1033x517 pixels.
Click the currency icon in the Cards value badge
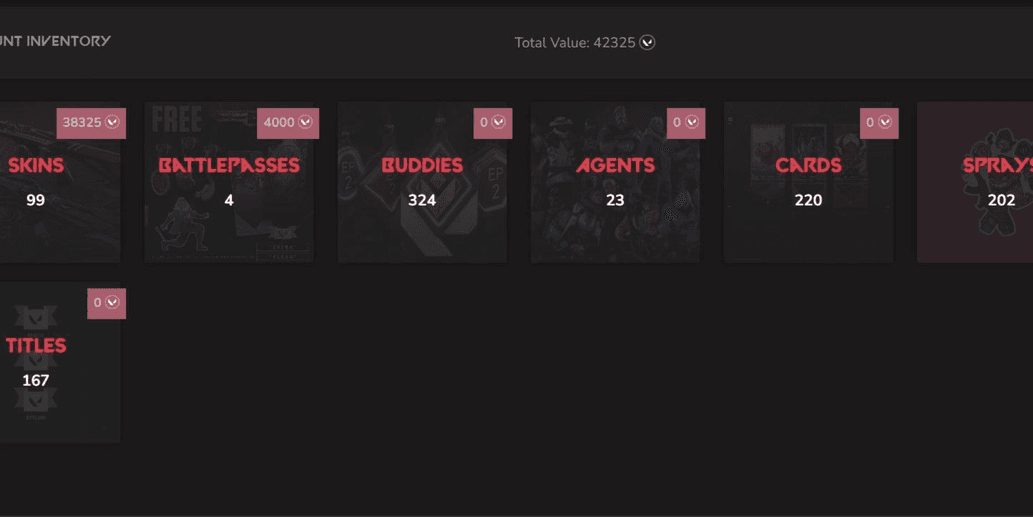[x=884, y=123]
